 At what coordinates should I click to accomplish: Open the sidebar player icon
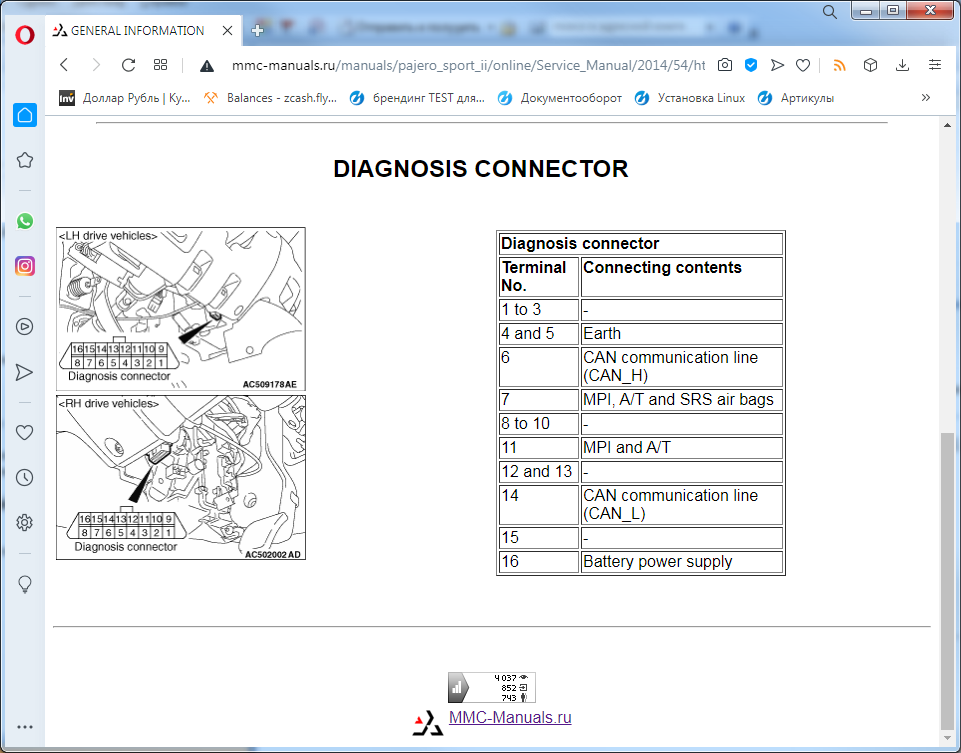[25, 325]
